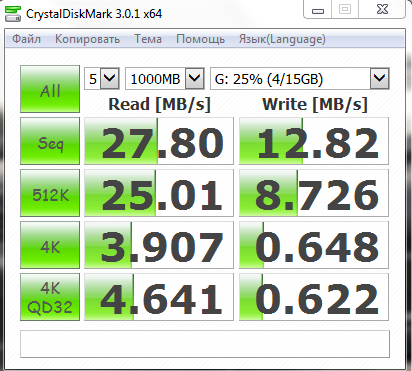412x371 pixels.
Task: Click the Seq write result 12.82
Action: tap(314, 141)
